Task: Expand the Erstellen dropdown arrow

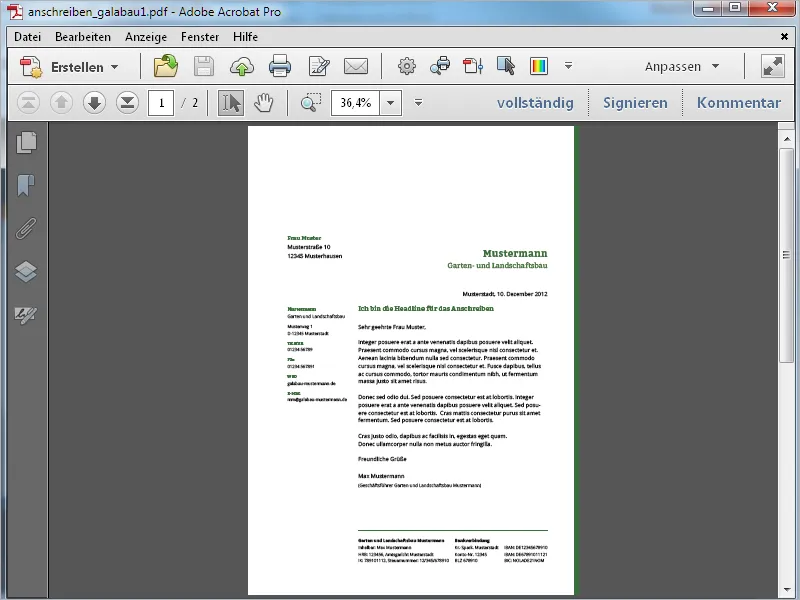Action: point(114,67)
